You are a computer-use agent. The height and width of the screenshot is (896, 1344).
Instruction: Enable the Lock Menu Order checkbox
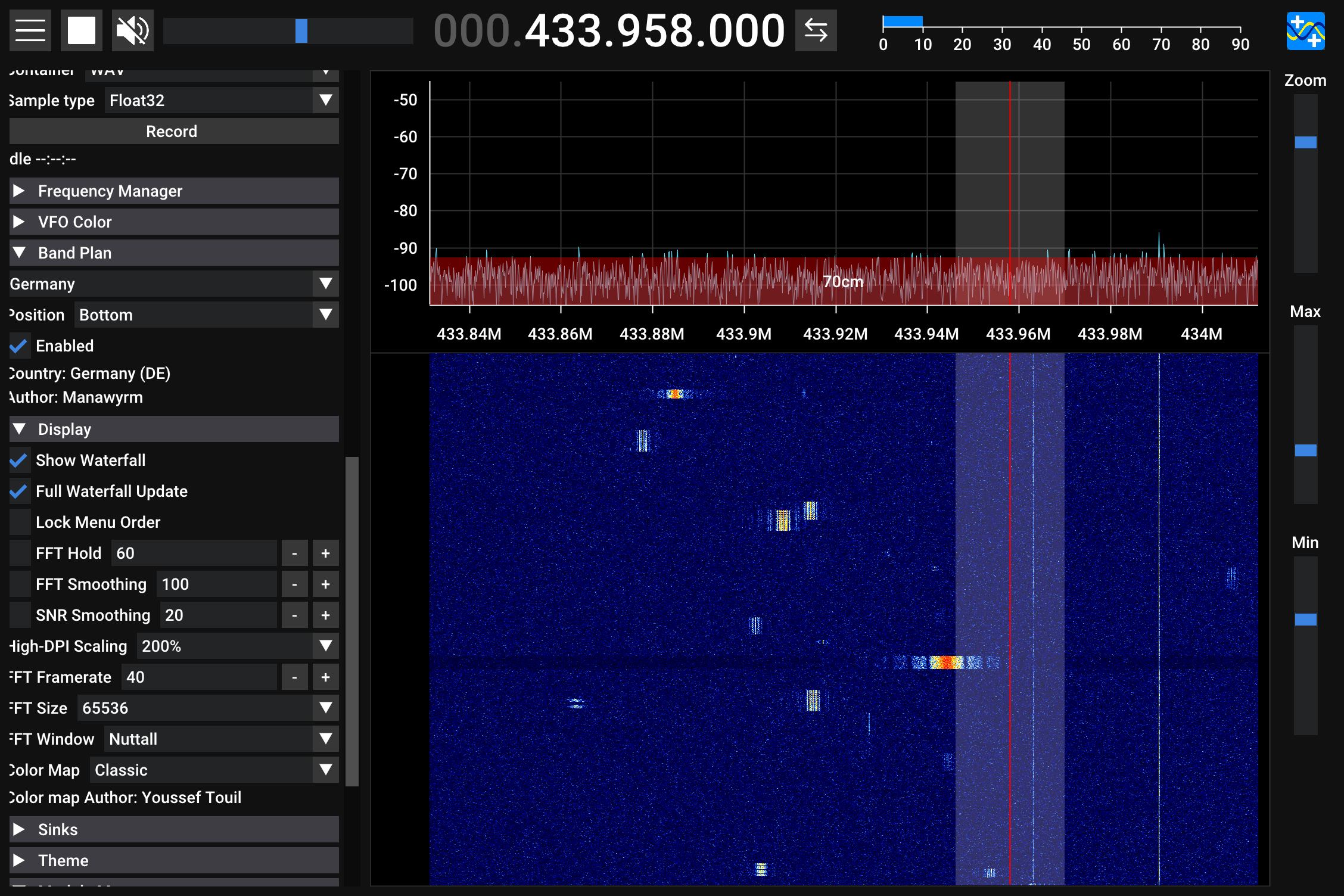20,522
